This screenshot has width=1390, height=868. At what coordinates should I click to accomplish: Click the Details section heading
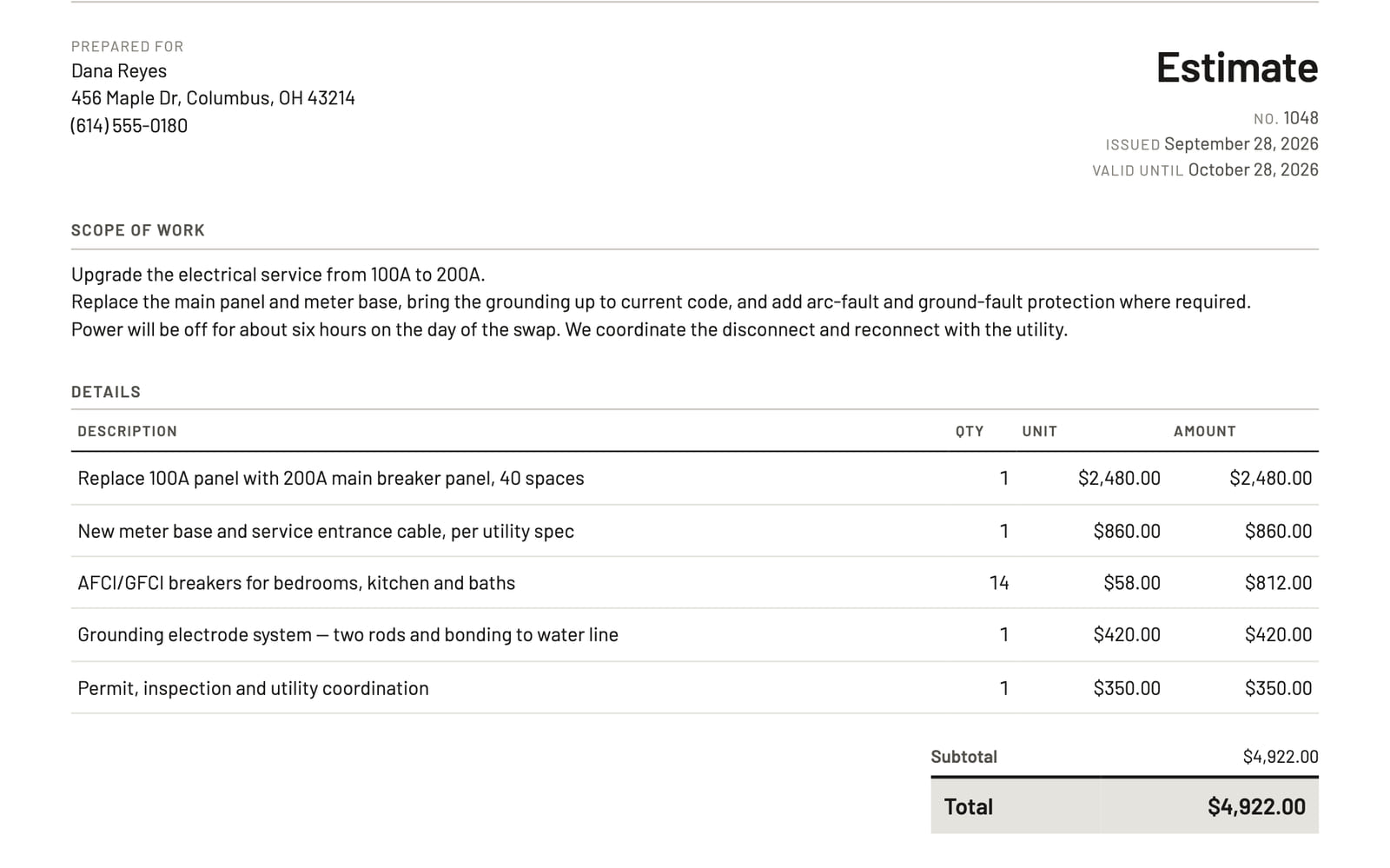(x=106, y=392)
